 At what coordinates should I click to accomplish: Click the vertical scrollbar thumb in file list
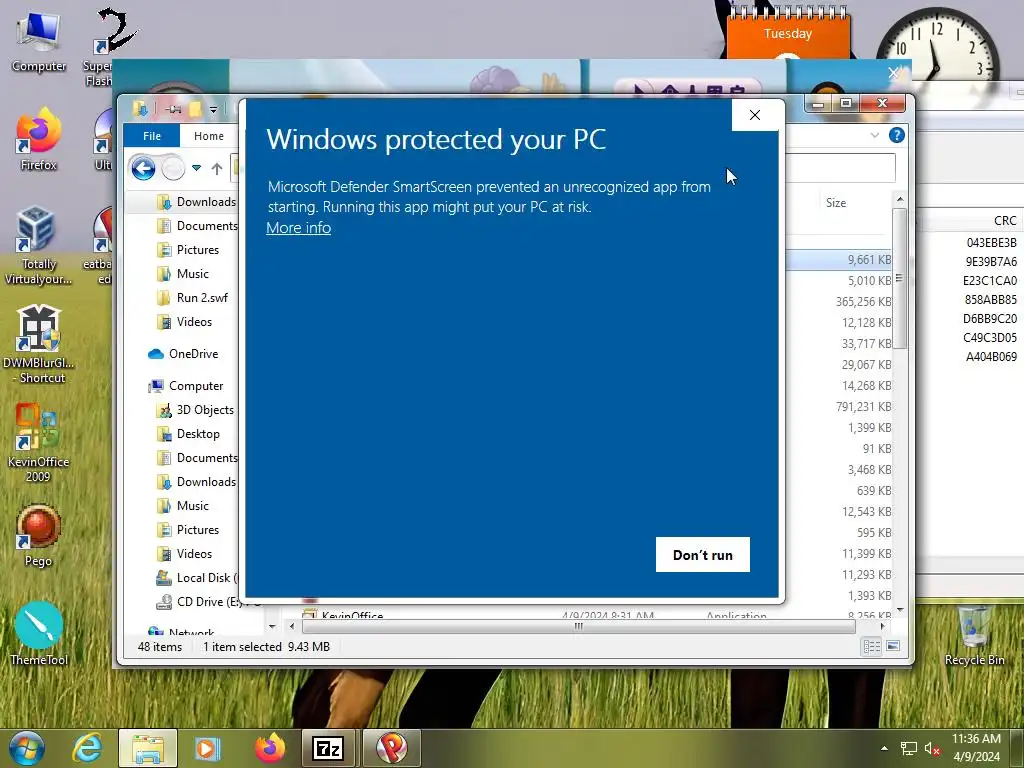pyautogui.click(x=899, y=279)
